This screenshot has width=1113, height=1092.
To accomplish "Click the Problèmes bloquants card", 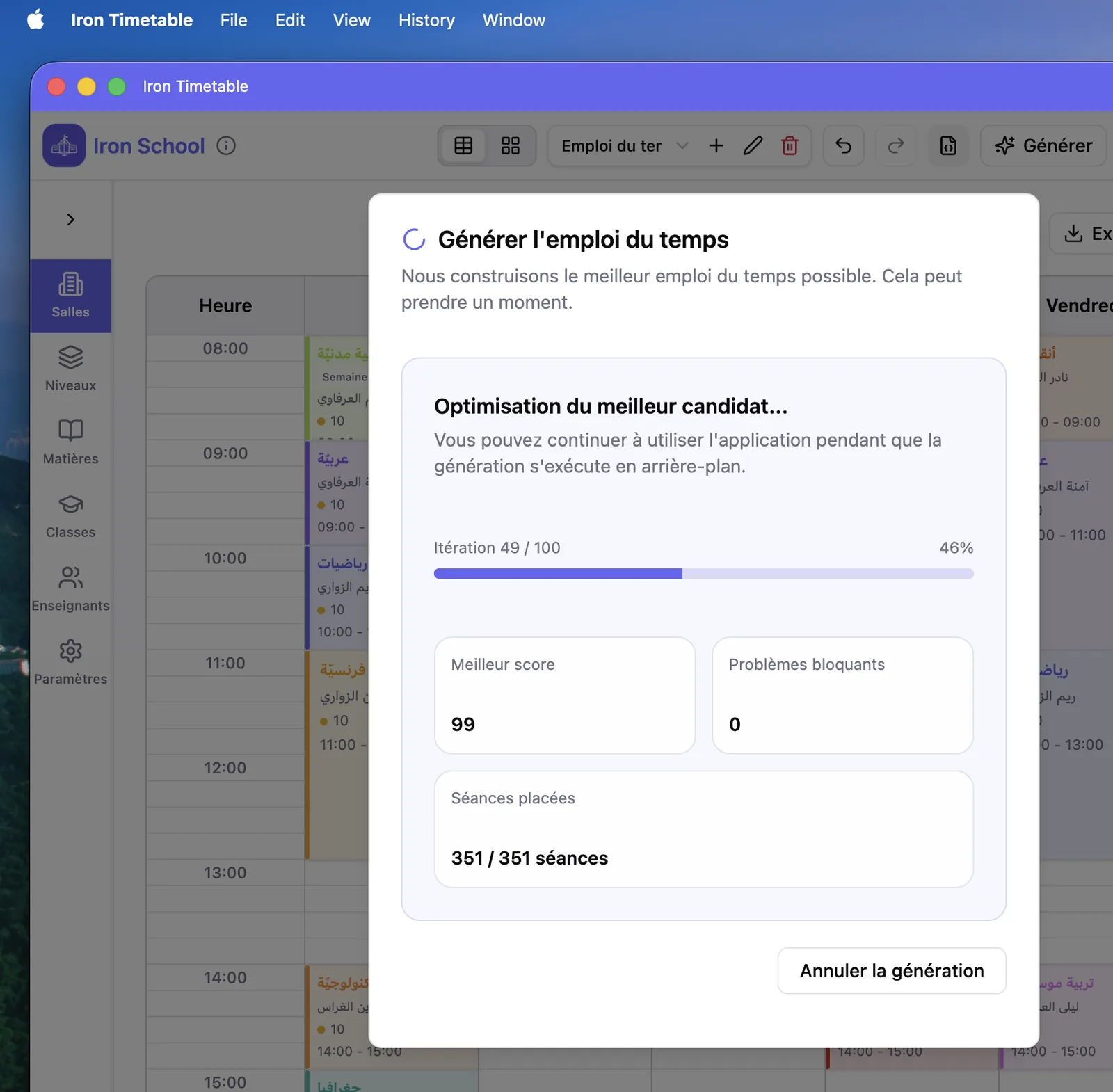I will point(842,696).
